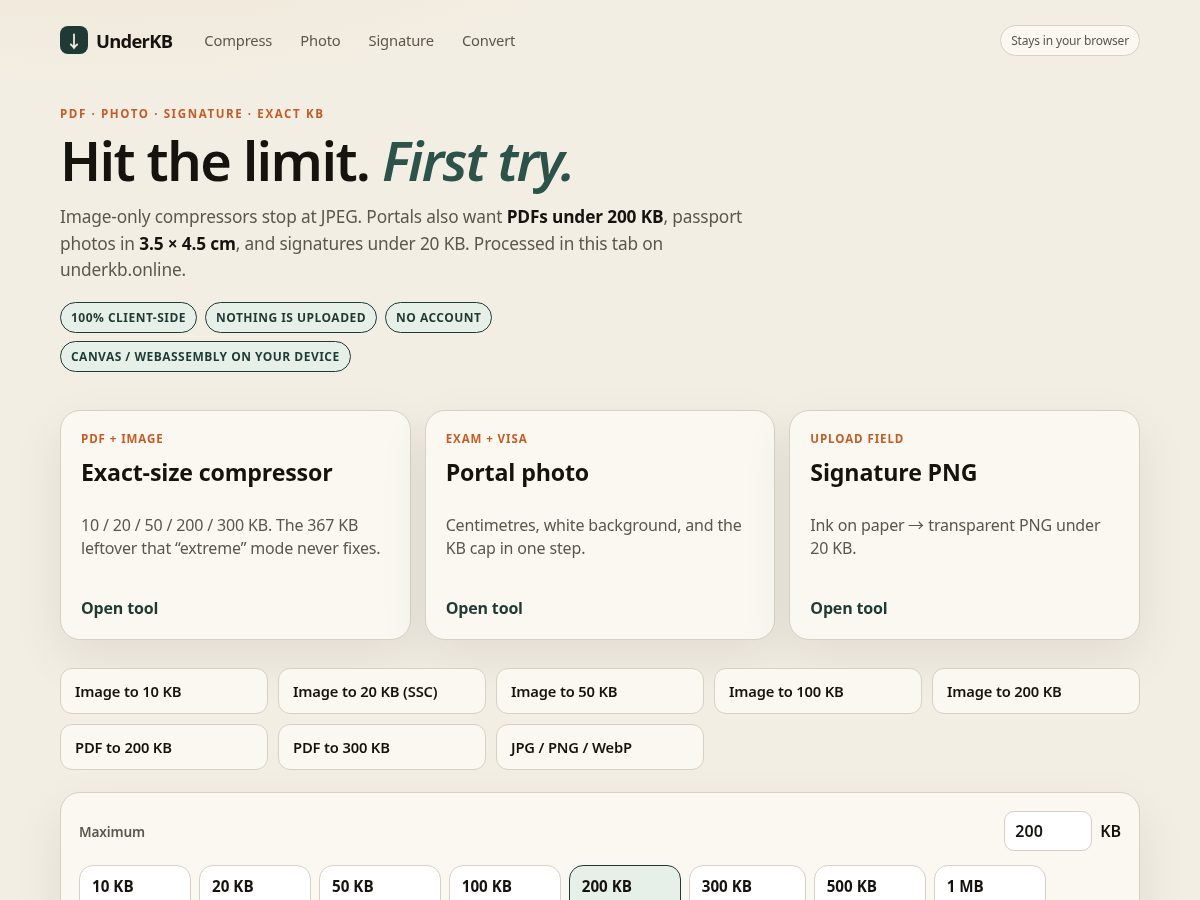This screenshot has width=1200, height=900.
Task: Open the PDF to 300 KB shortcut
Action: tap(382, 747)
